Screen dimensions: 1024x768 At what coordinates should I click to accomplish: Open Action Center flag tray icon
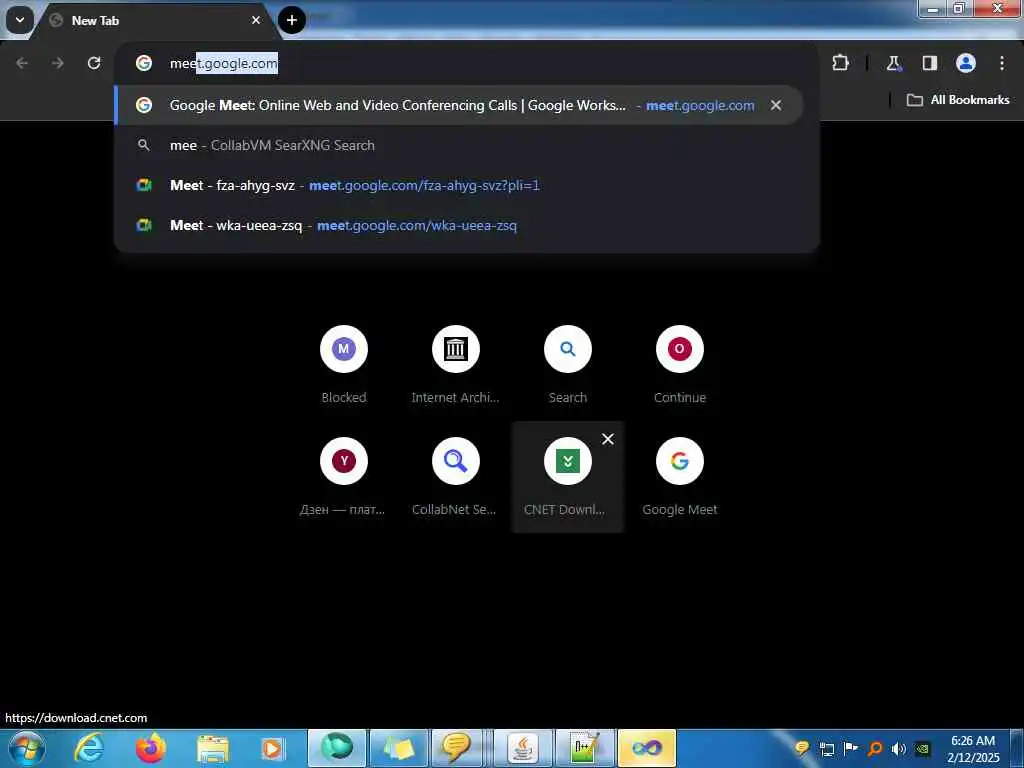850,749
